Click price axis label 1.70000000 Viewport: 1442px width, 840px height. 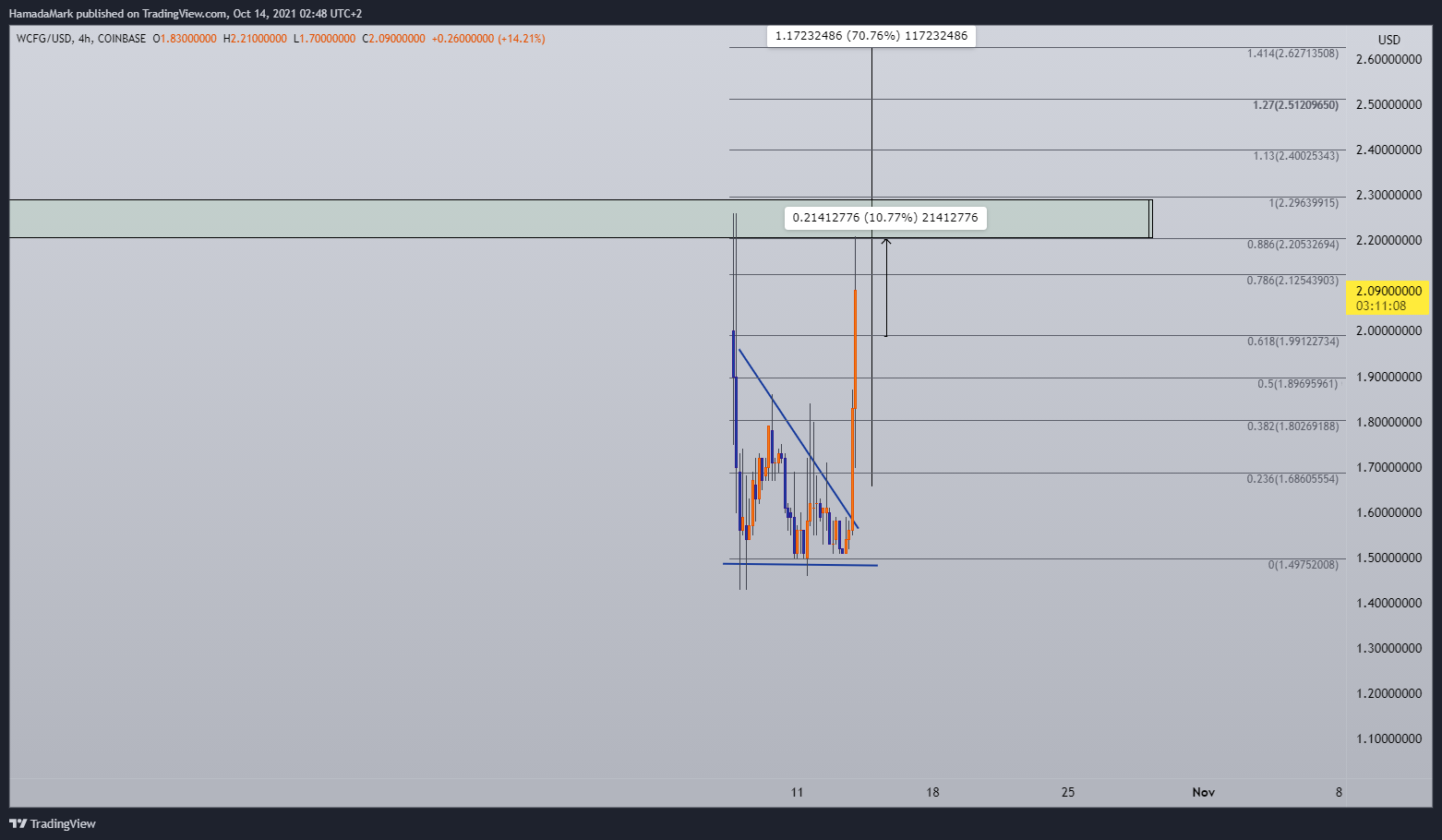coord(1388,467)
